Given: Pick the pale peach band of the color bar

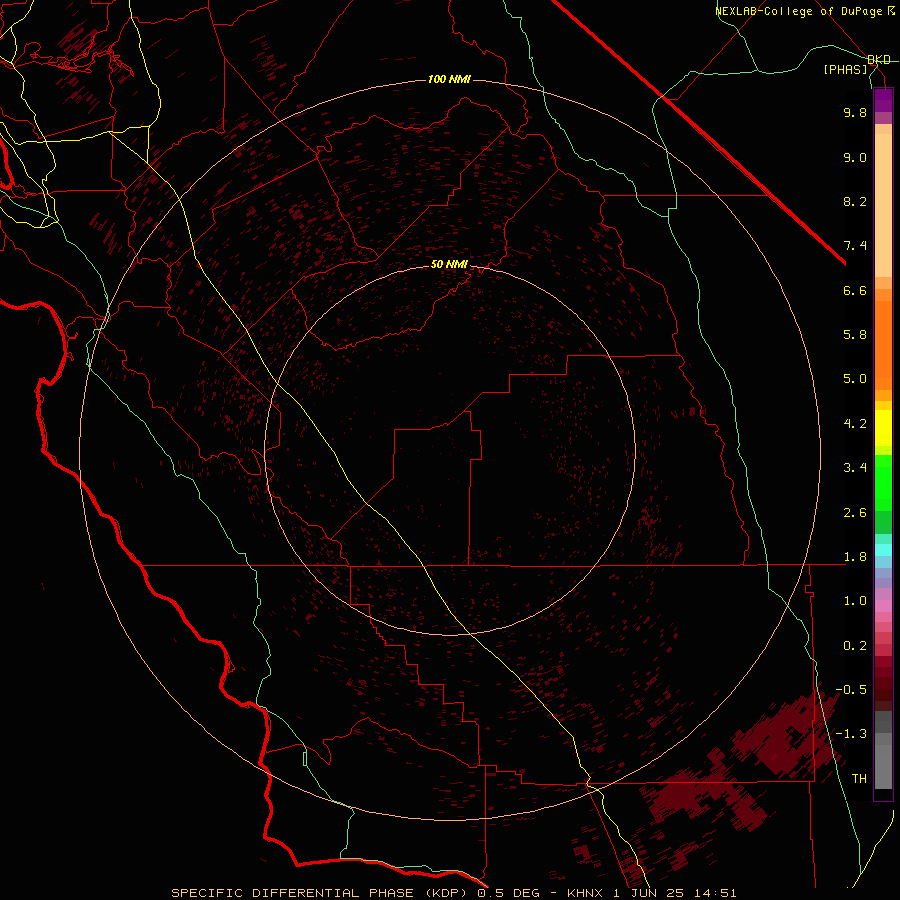Looking at the screenshot, I should point(883,205).
